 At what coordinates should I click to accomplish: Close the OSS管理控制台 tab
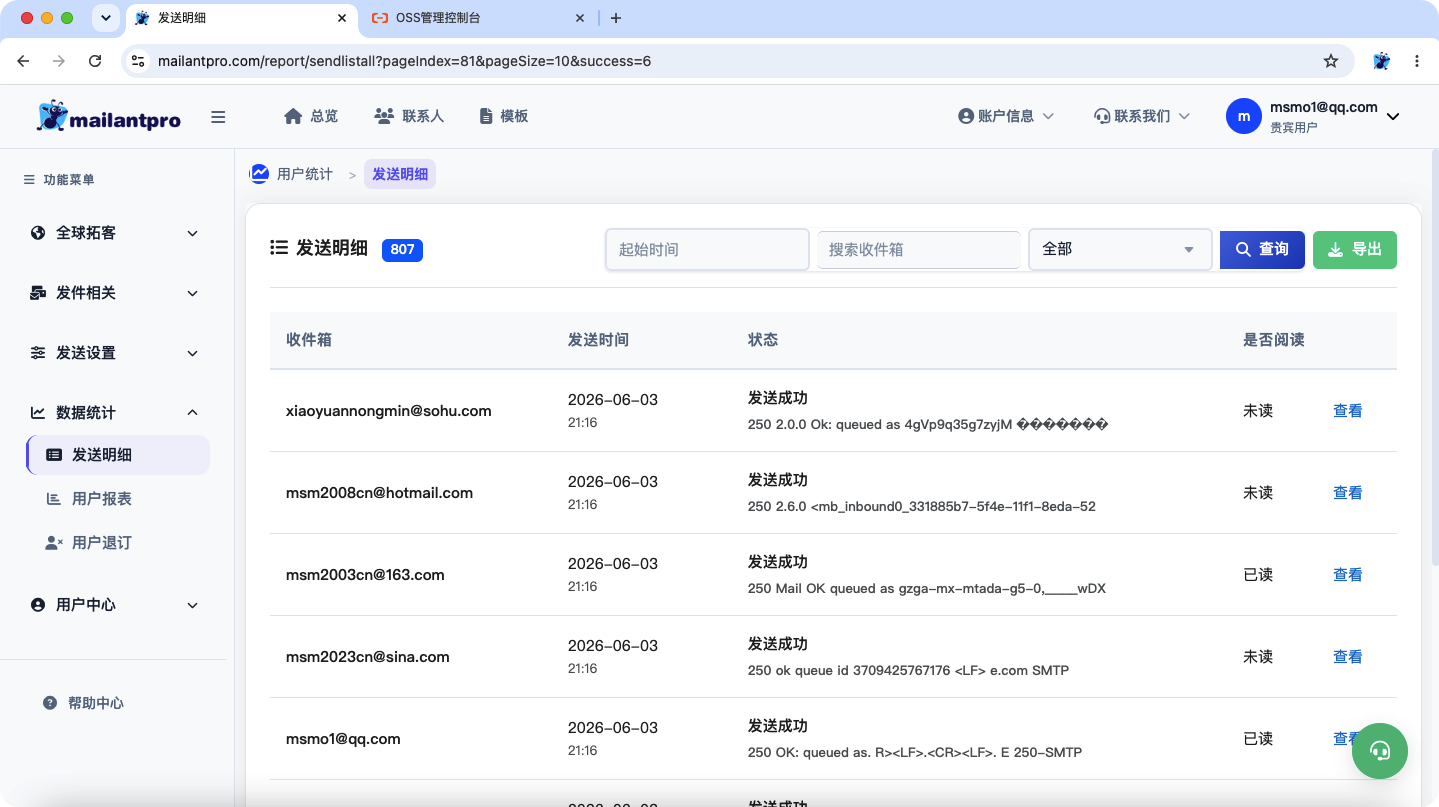[x=580, y=18]
